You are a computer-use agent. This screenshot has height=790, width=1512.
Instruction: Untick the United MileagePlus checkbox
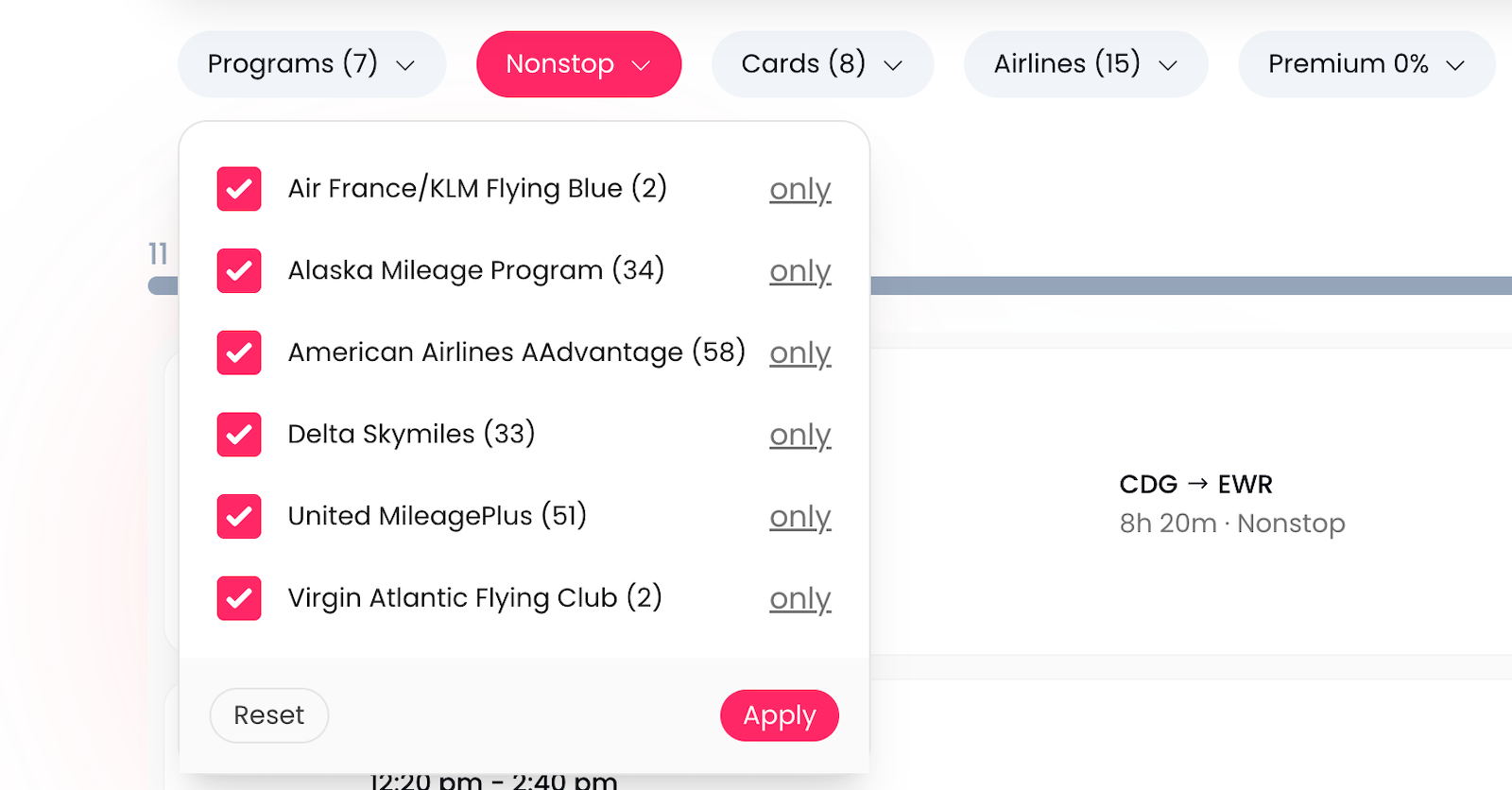(239, 516)
